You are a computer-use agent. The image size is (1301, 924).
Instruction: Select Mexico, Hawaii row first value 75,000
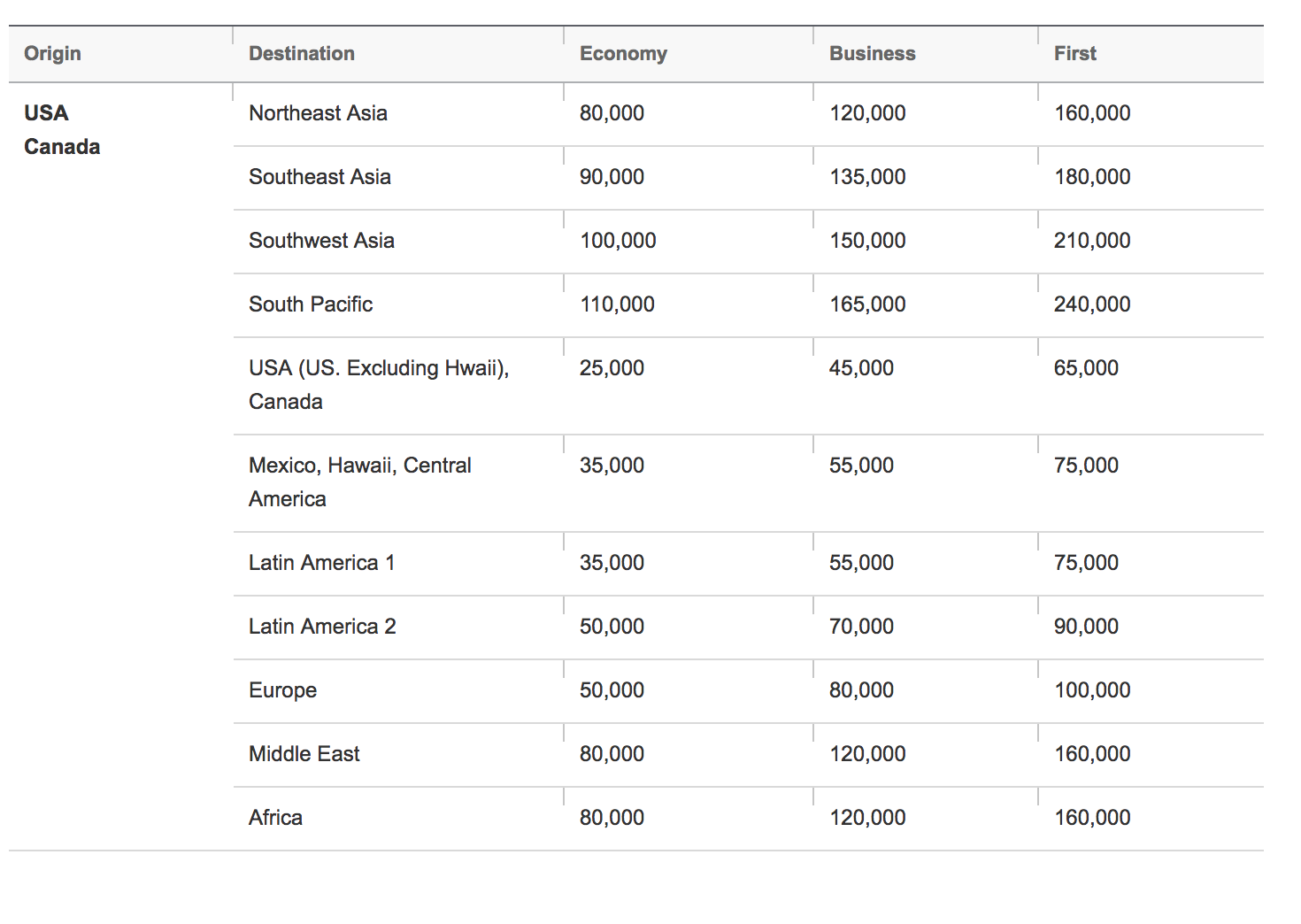(1086, 466)
